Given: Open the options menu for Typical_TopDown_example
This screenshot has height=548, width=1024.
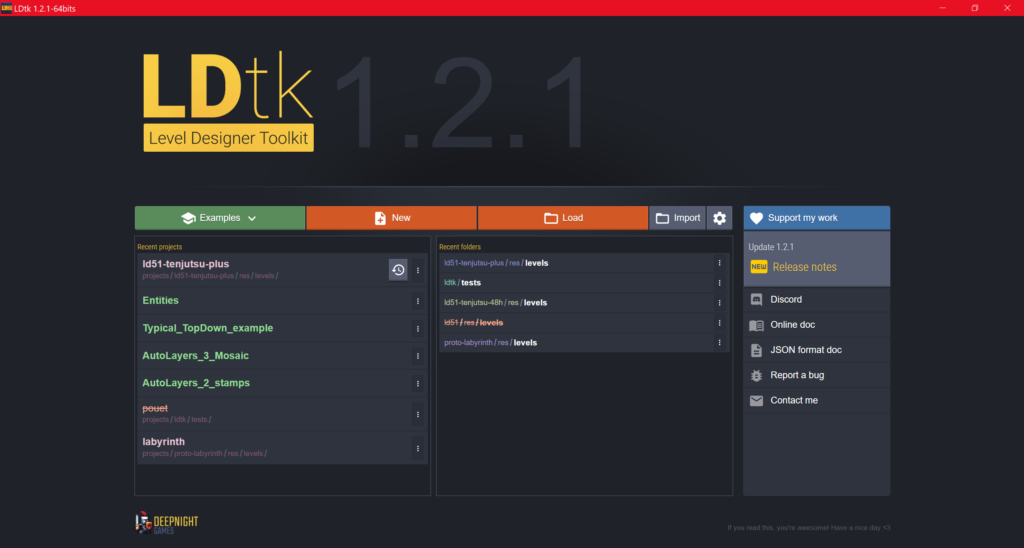Looking at the screenshot, I should point(418,329).
